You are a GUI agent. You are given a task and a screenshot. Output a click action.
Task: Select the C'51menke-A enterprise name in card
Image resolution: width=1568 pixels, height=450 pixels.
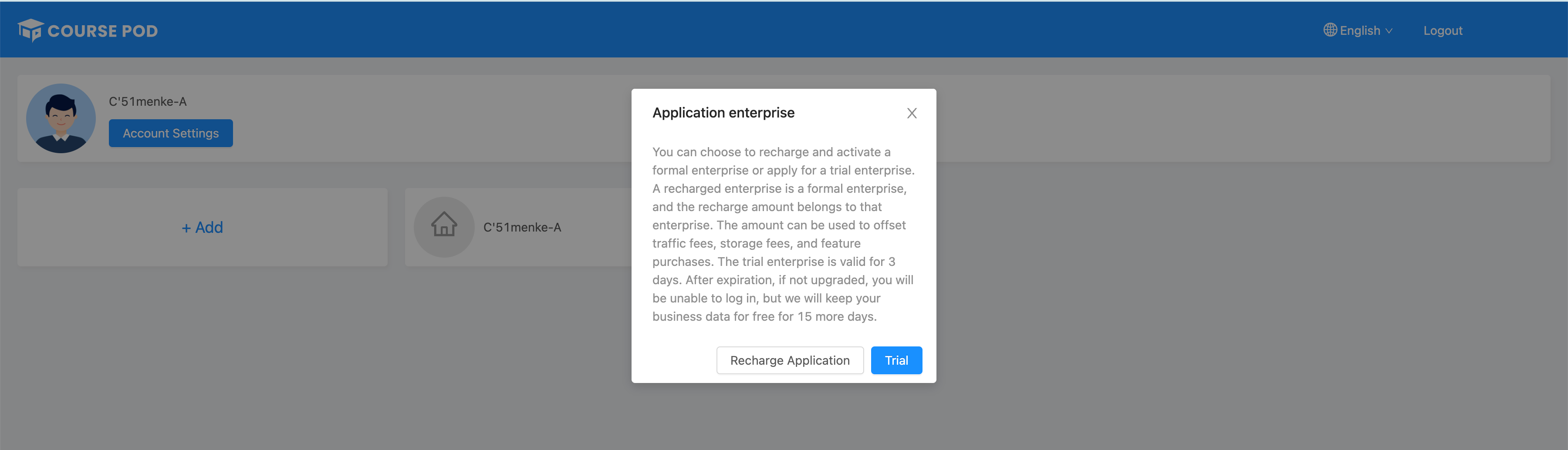click(522, 227)
